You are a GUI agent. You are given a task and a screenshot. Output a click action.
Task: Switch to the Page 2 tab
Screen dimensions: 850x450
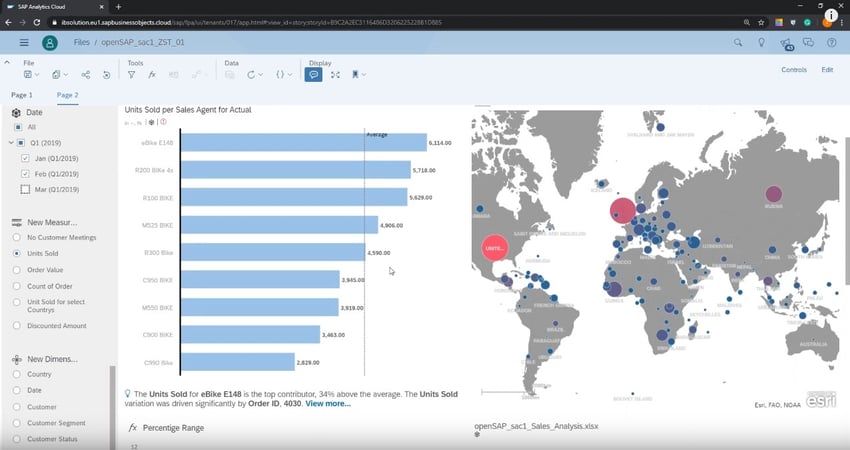(67, 95)
